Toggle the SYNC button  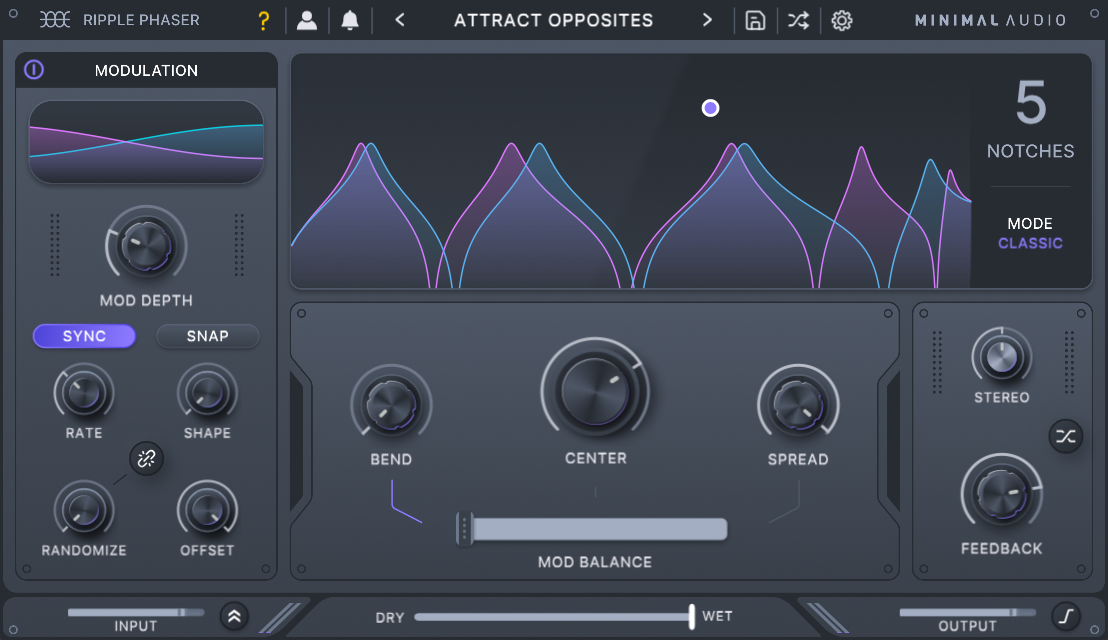point(84,336)
